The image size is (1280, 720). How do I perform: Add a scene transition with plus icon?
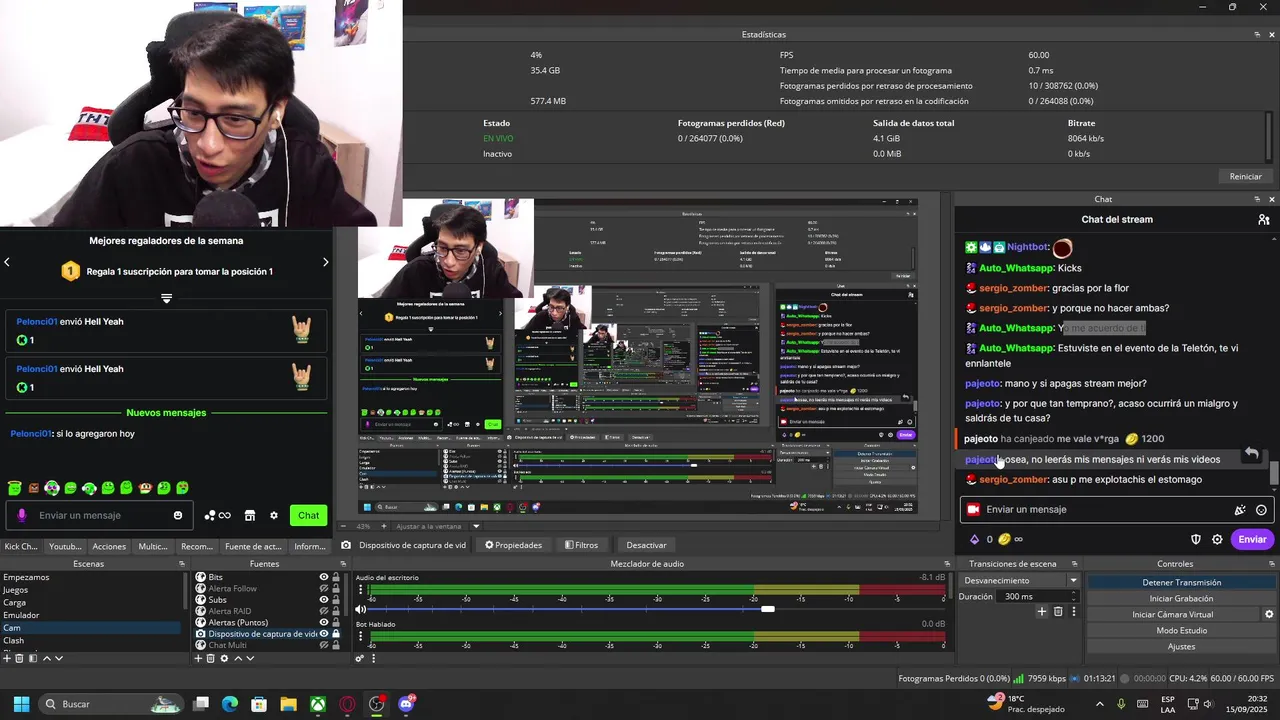pos(1042,611)
